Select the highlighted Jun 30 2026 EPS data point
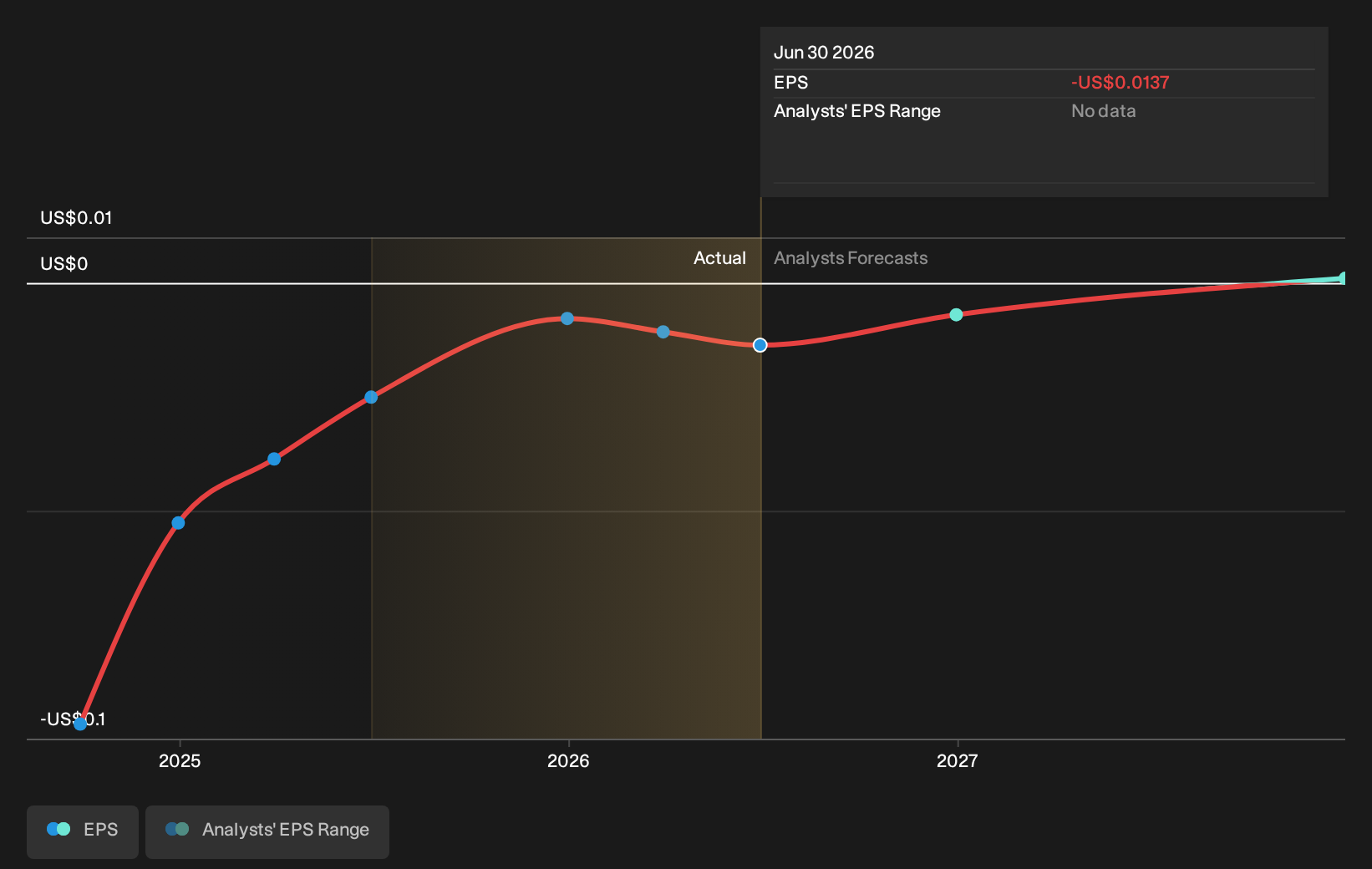 tap(760, 345)
